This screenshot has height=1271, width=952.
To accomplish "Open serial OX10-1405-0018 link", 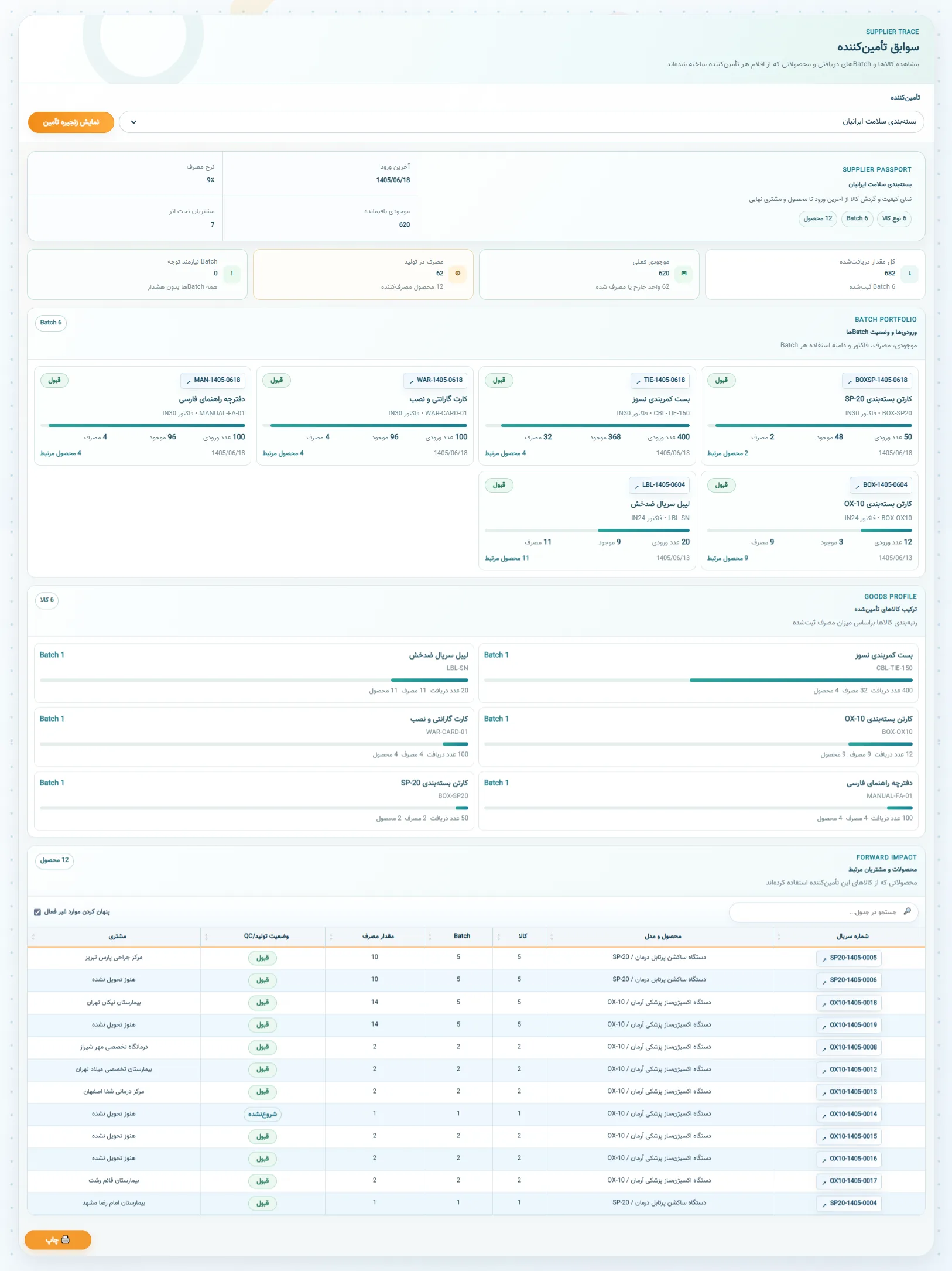I will [849, 1003].
